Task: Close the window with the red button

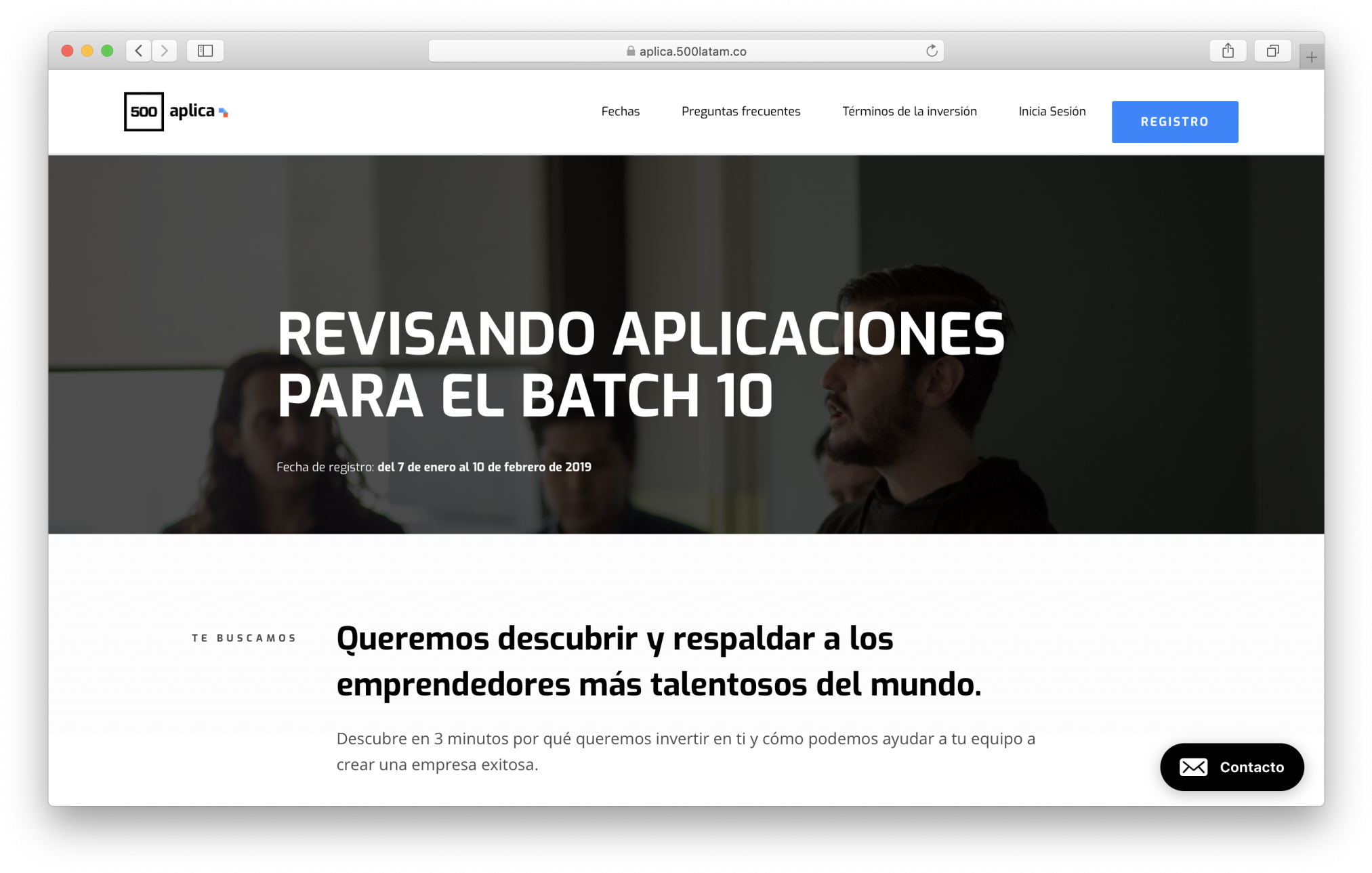Action: pos(67,51)
